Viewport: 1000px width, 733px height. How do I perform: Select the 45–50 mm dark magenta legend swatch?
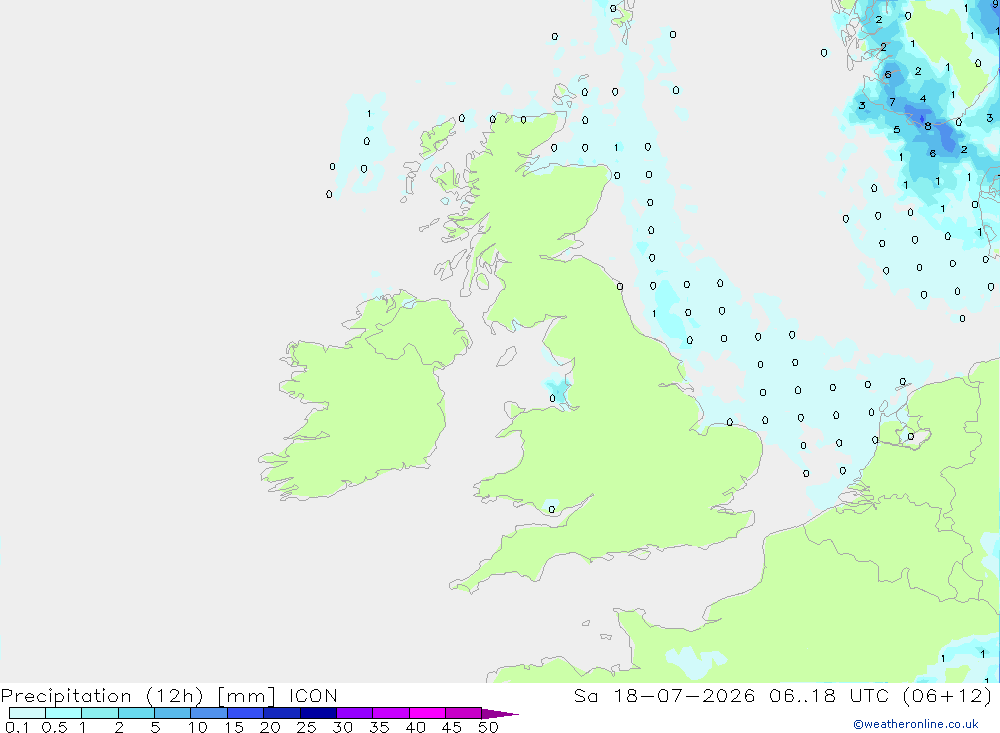click(463, 713)
